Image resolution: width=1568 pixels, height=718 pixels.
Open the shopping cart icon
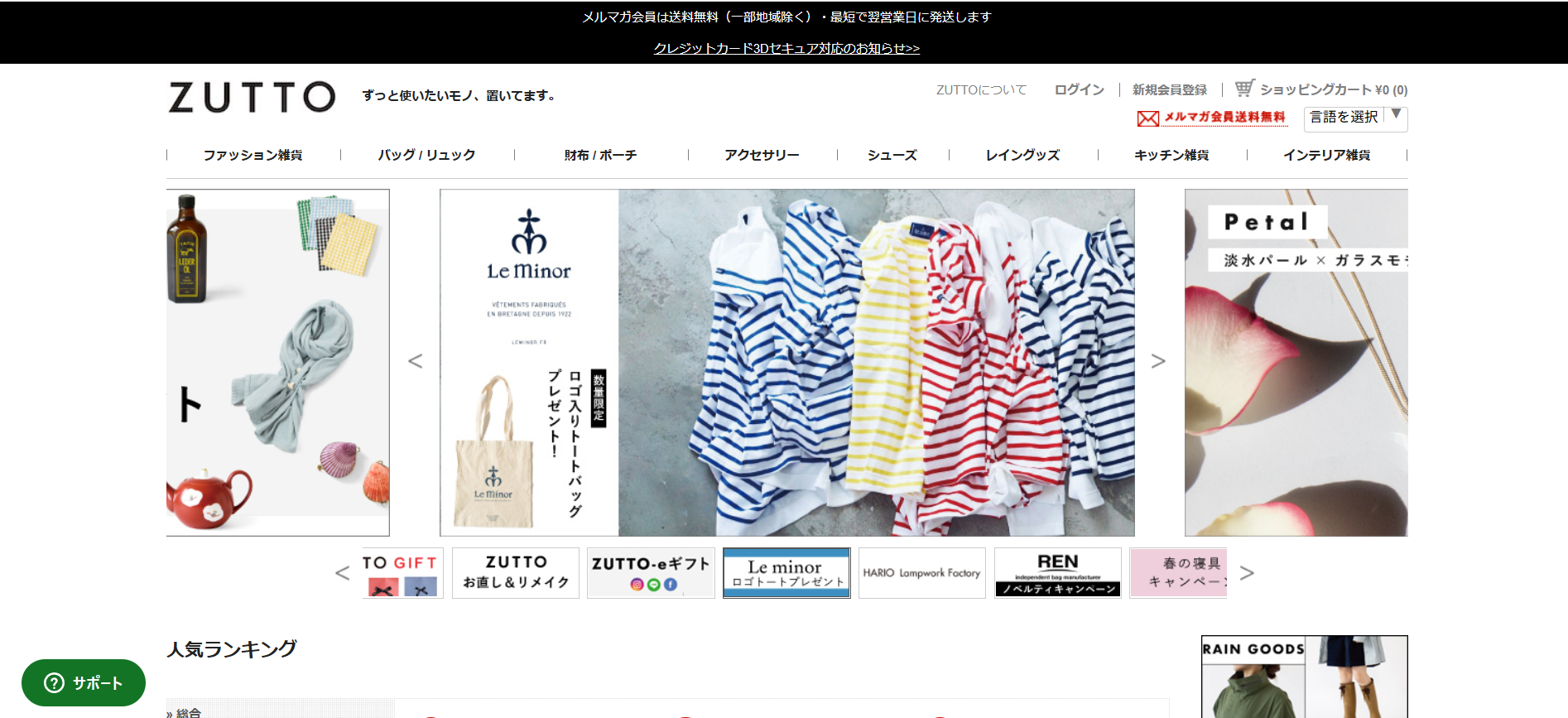pos(1243,88)
